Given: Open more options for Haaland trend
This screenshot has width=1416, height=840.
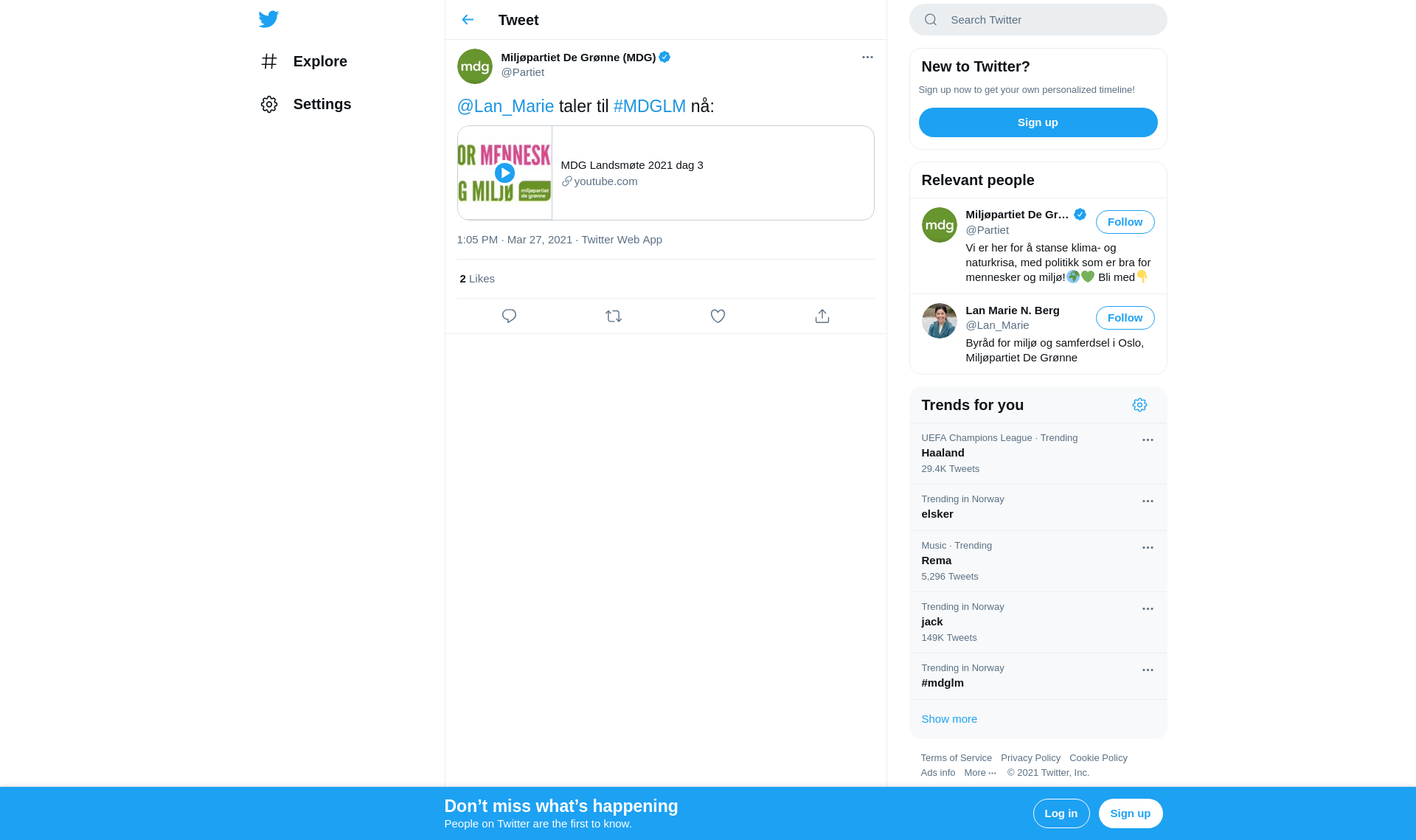Looking at the screenshot, I should coord(1148,440).
